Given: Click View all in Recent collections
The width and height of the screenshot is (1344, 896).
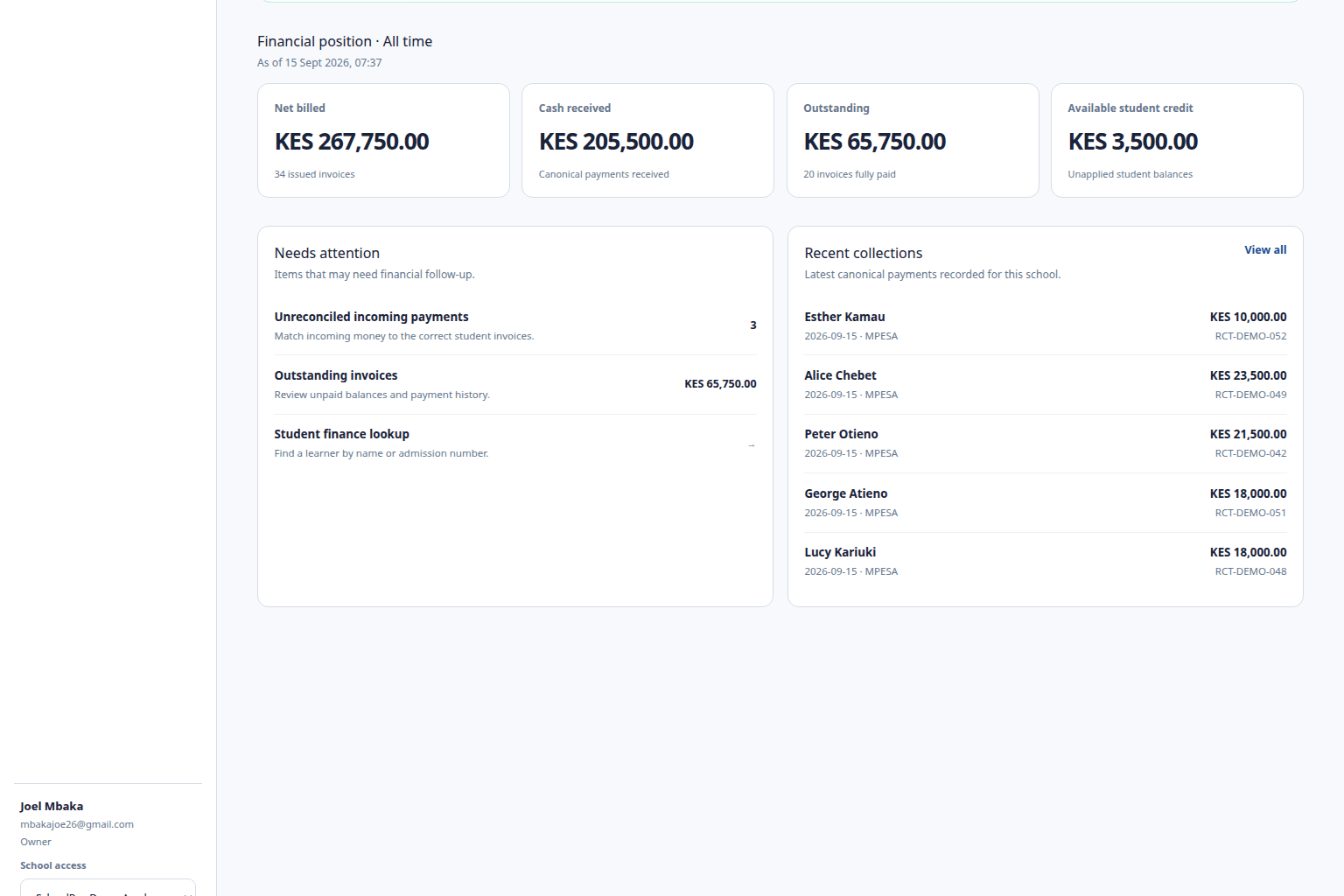Looking at the screenshot, I should point(1265,250).
